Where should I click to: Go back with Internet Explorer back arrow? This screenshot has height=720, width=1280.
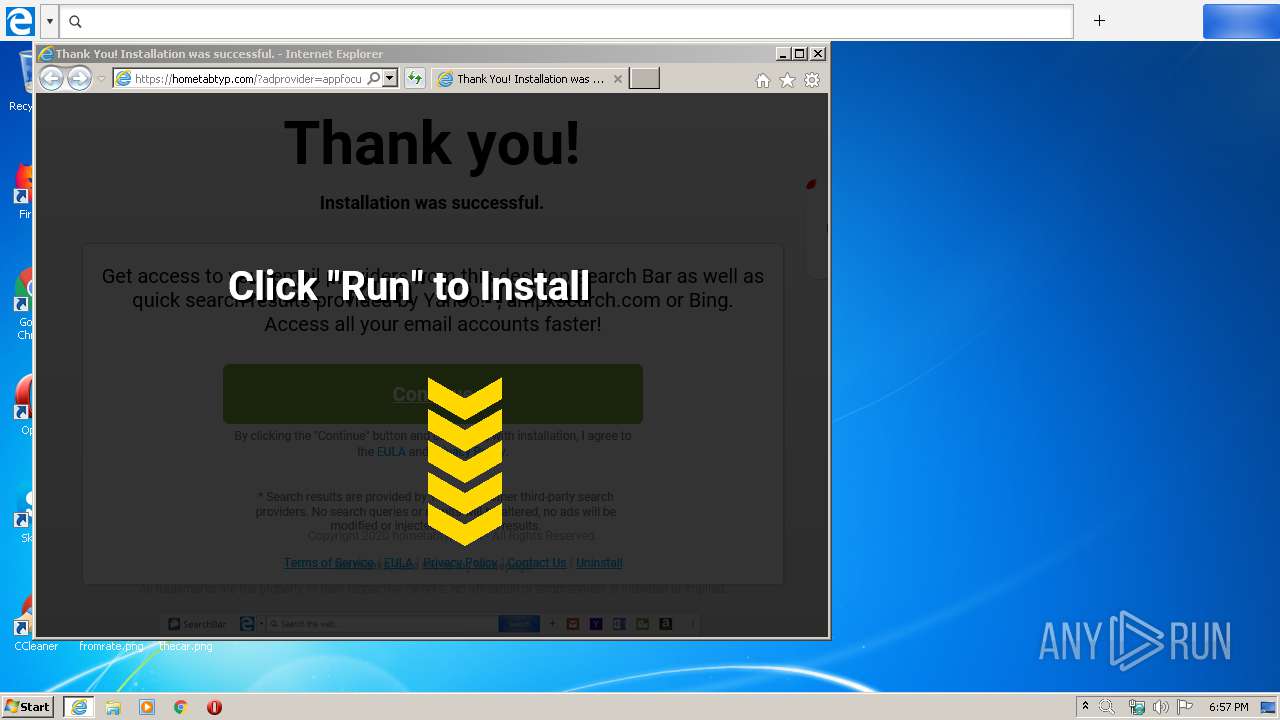[52, 78]
